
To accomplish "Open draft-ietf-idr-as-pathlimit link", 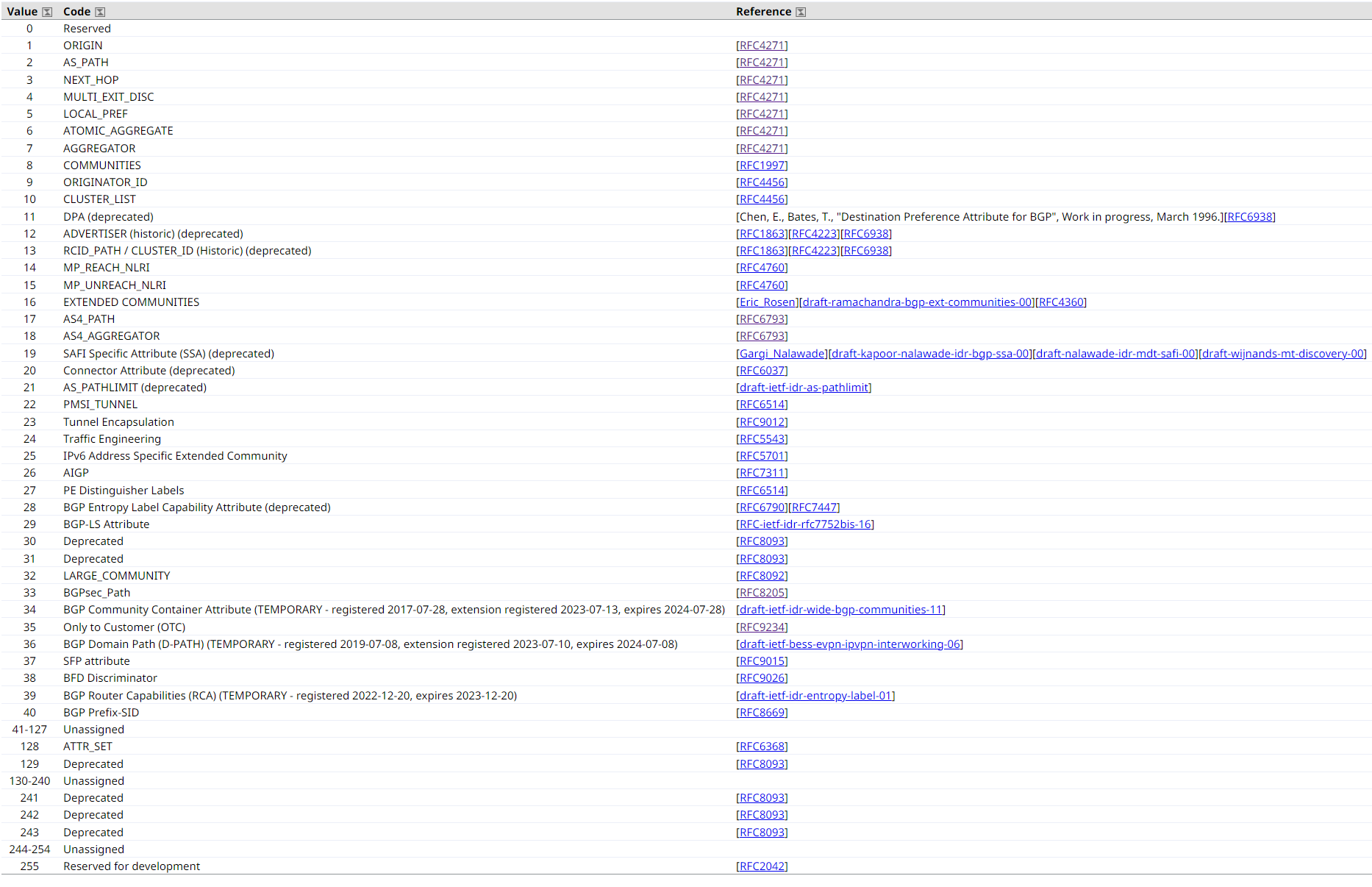I will click(804, 388).
